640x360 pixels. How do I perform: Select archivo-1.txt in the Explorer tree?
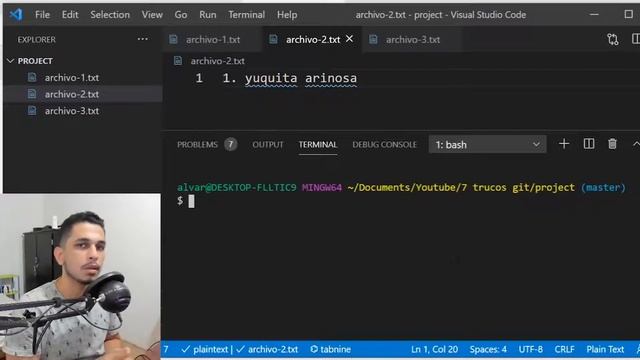[72, 78]
